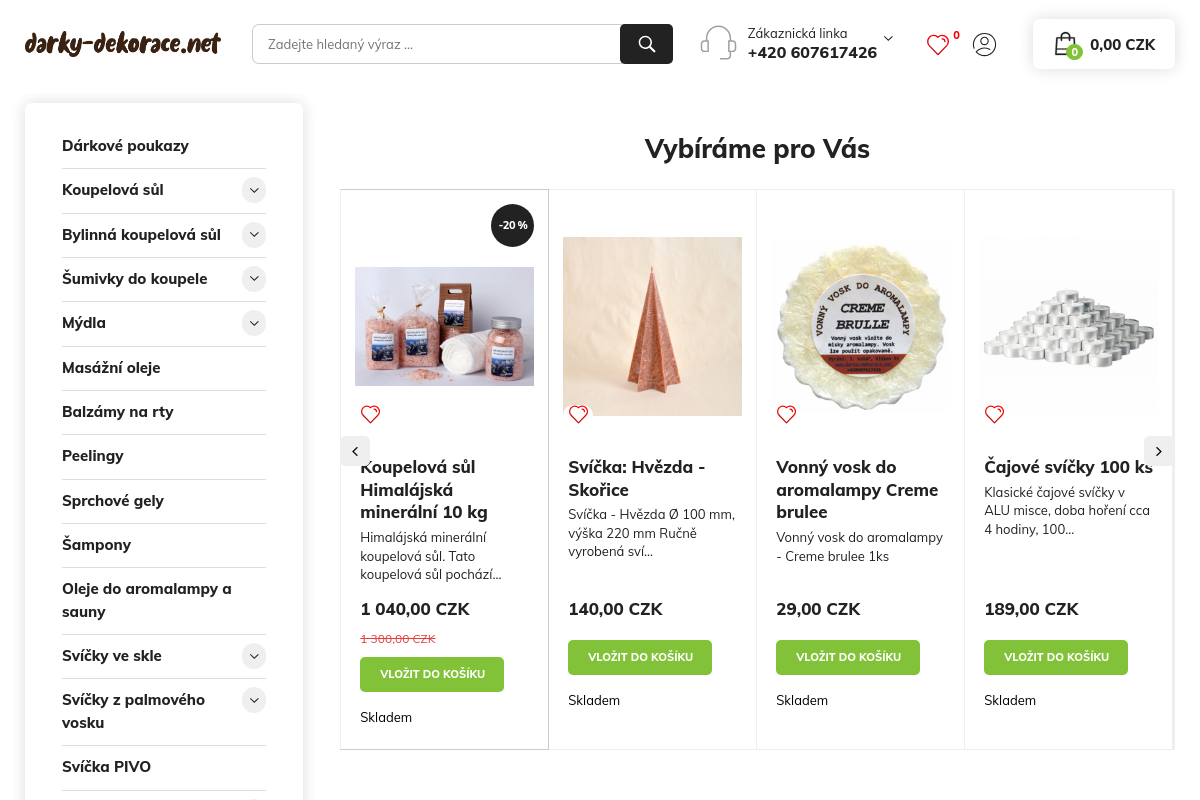1200x800 pixels.
Task: Open the user account icon
Action: (x=984, y=44)
